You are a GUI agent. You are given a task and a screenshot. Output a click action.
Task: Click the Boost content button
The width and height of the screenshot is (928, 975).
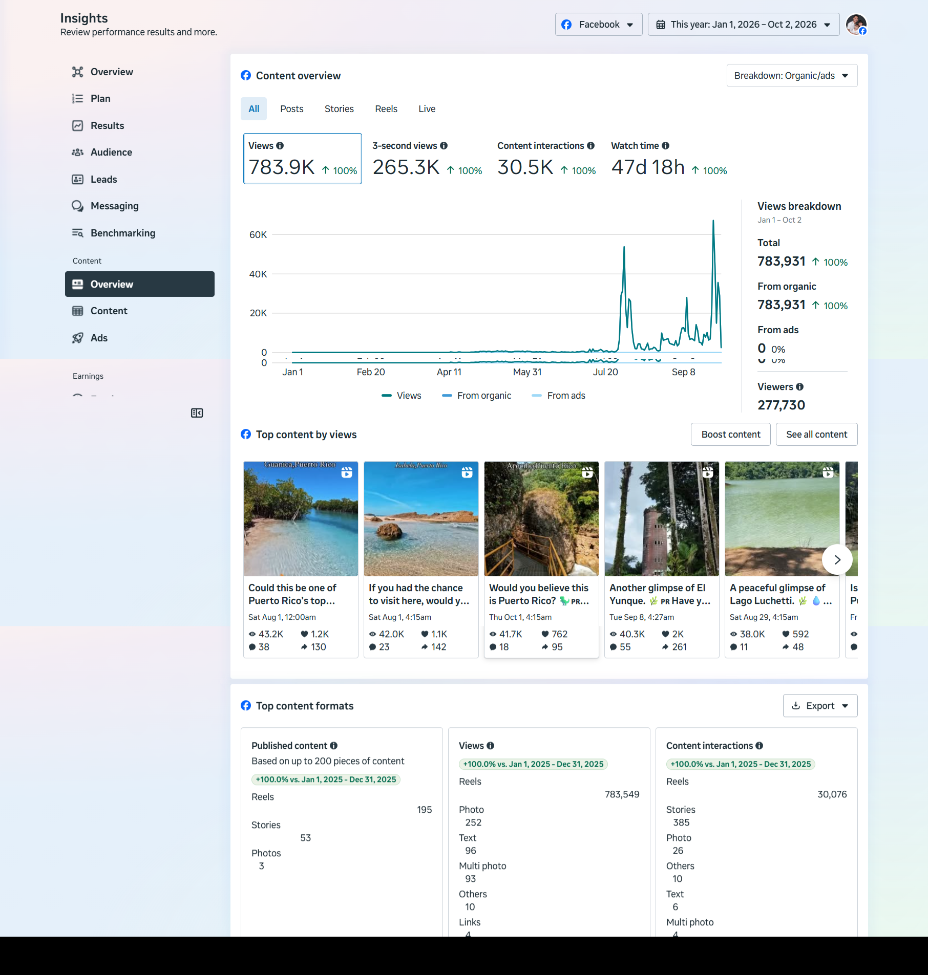(731, 435)
